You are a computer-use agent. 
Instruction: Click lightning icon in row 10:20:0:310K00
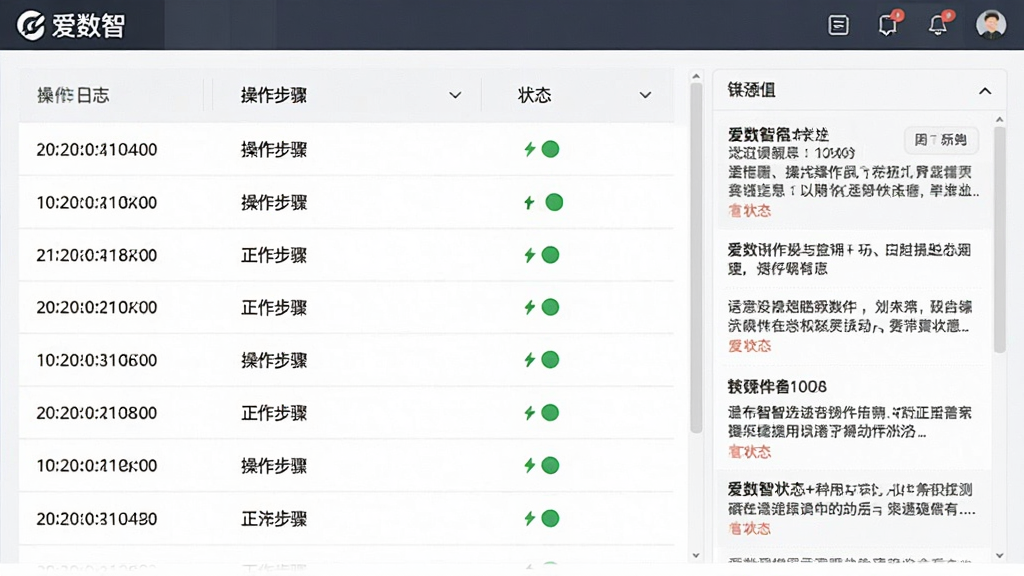pos(530,202)
